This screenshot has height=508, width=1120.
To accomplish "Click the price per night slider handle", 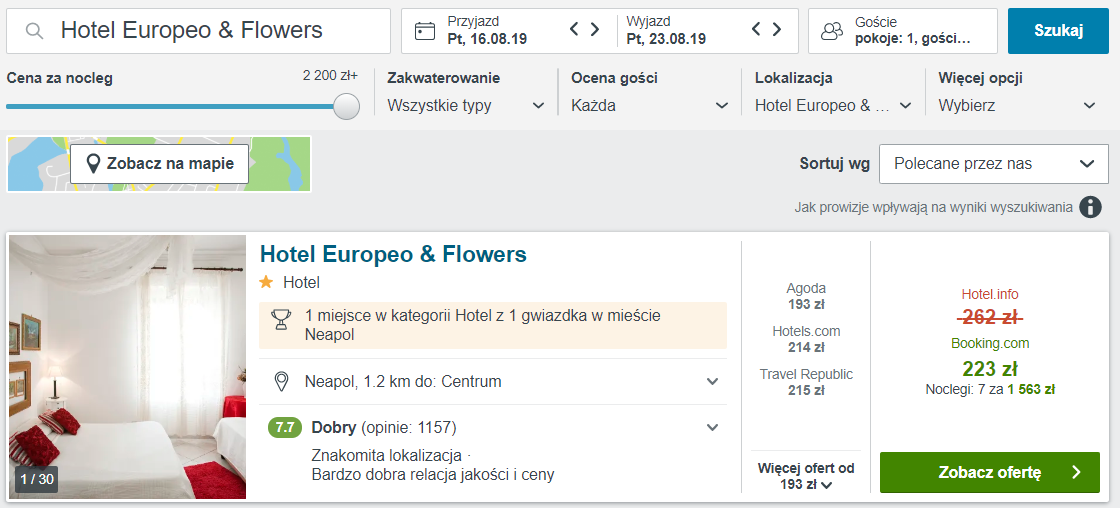I will (346, 106).
